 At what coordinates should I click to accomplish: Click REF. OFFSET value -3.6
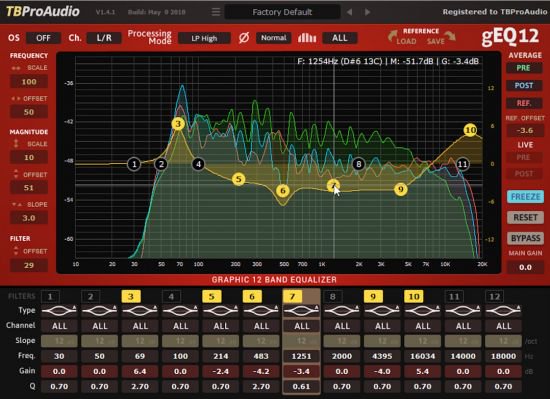coord(525,130)
